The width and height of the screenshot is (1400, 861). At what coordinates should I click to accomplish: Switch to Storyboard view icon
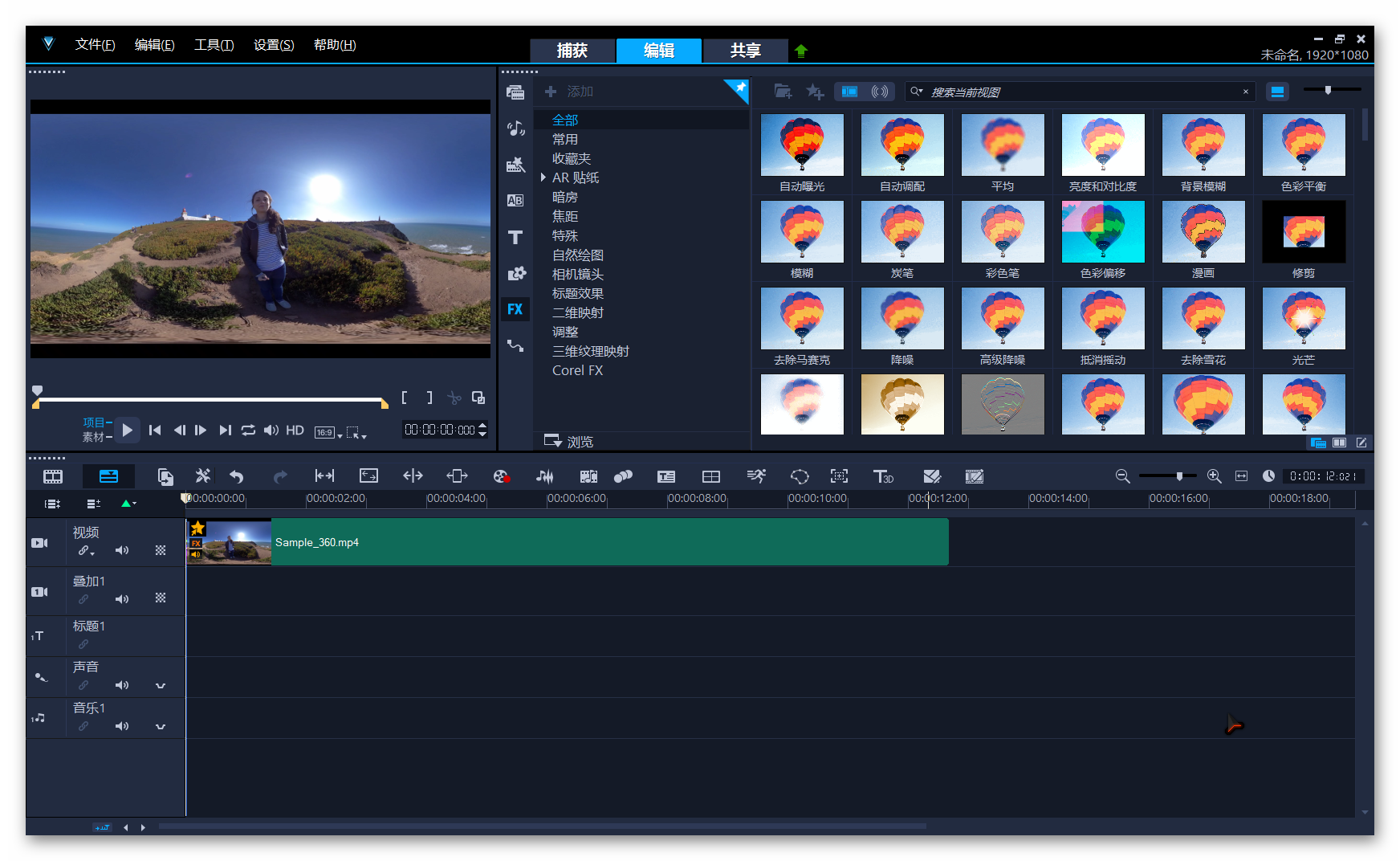point(53,477)
